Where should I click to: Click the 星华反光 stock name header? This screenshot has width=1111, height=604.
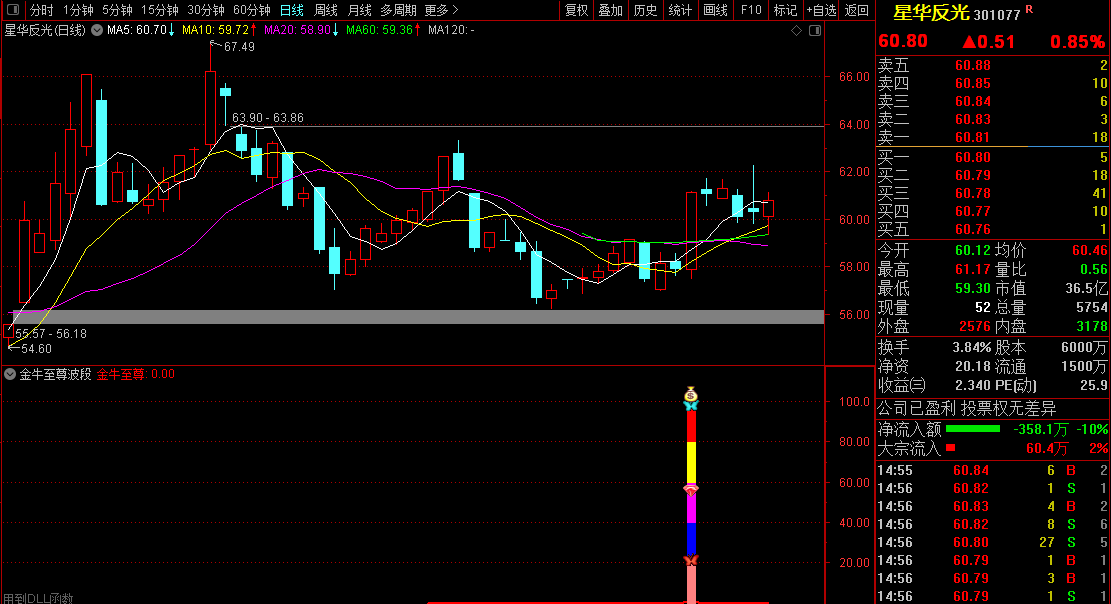click(931, 13)
